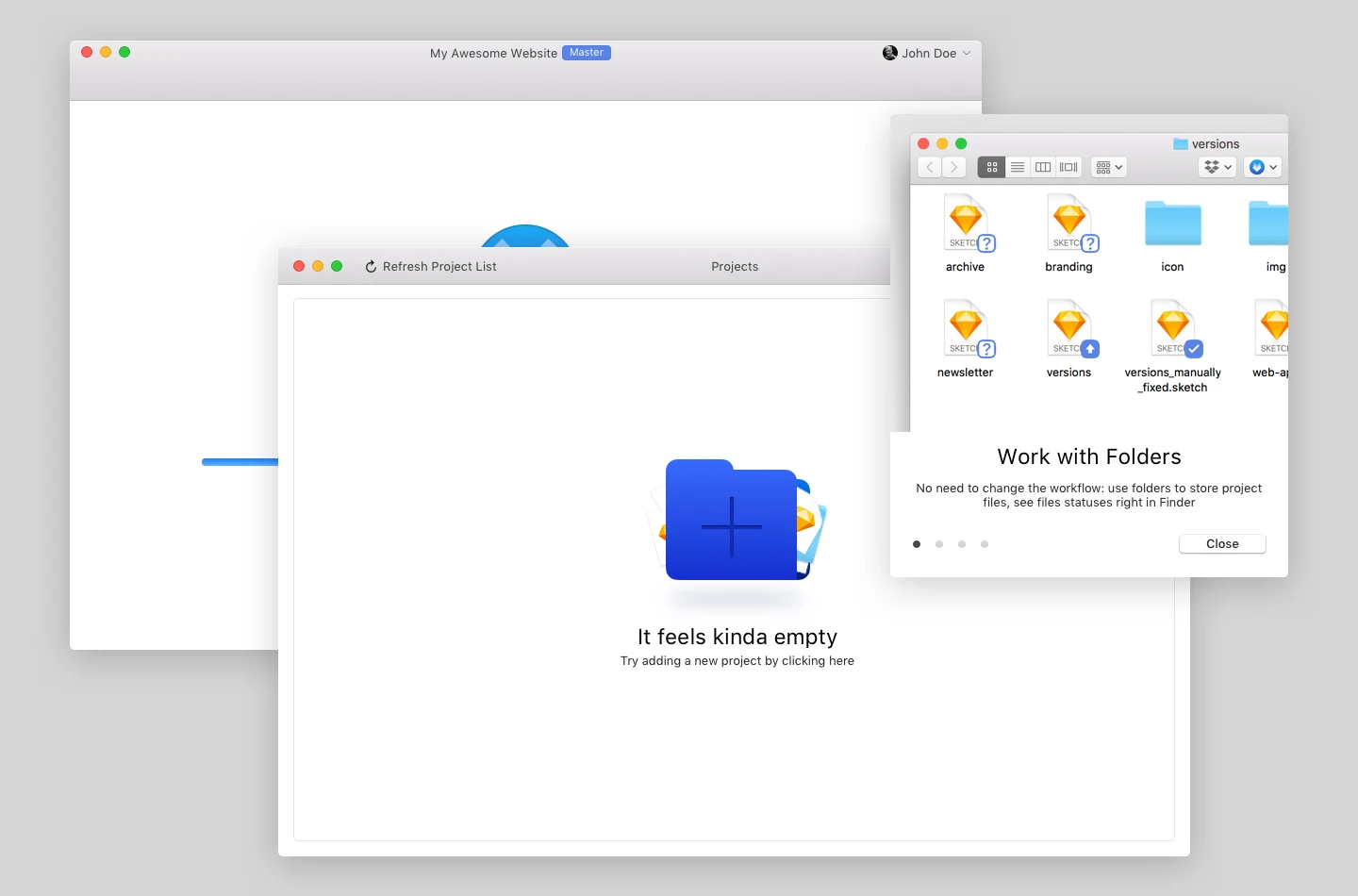Switch Finder to column view
Viewport: 1358px width, 896px height.
point(1043,167)
